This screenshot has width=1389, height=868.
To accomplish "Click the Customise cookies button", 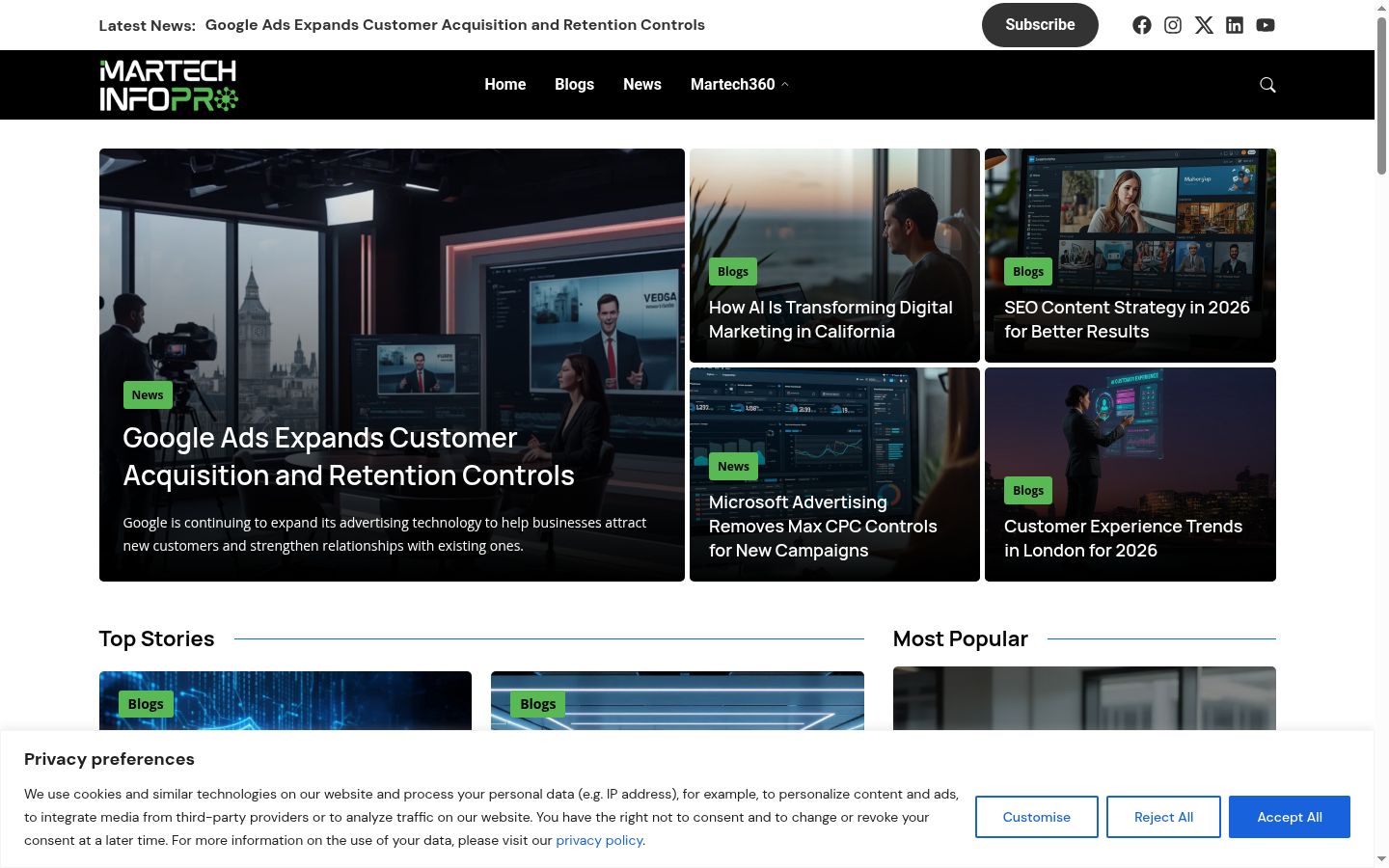I will tap(1037, 817).
